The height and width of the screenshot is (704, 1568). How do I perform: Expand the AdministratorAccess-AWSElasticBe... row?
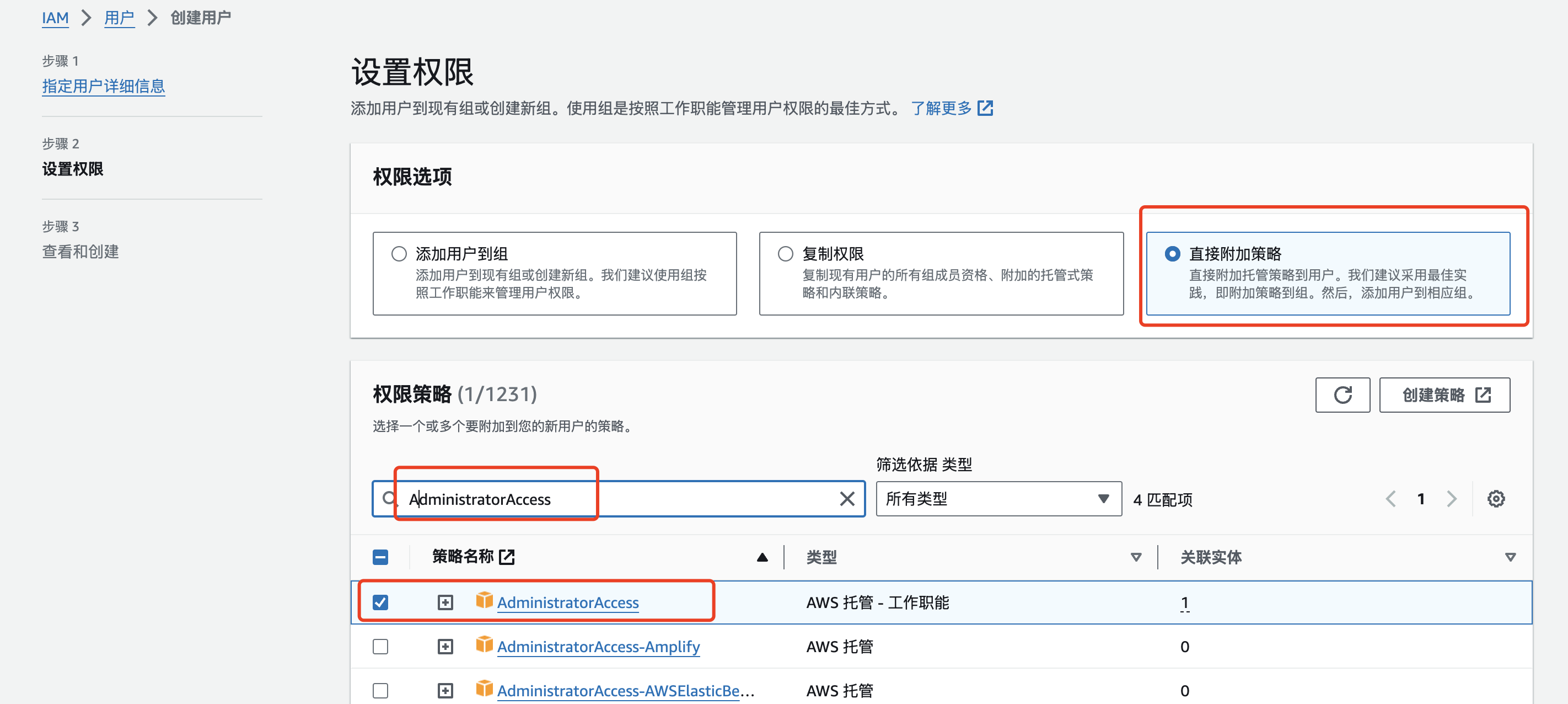tap(445, 691)
